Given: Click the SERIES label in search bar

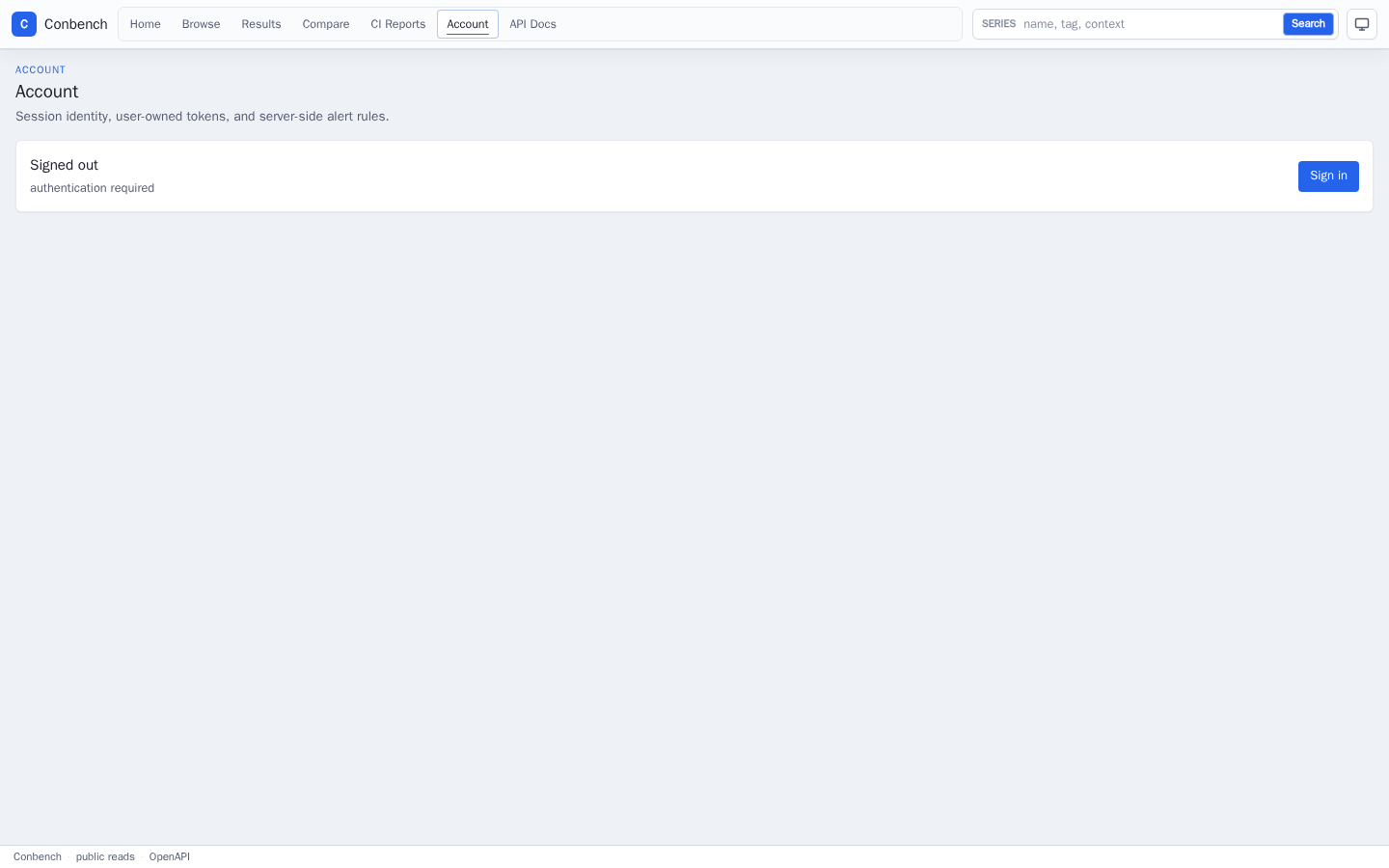Looking at the screenshot, I should pyautogui.click(x=998, y=24).
